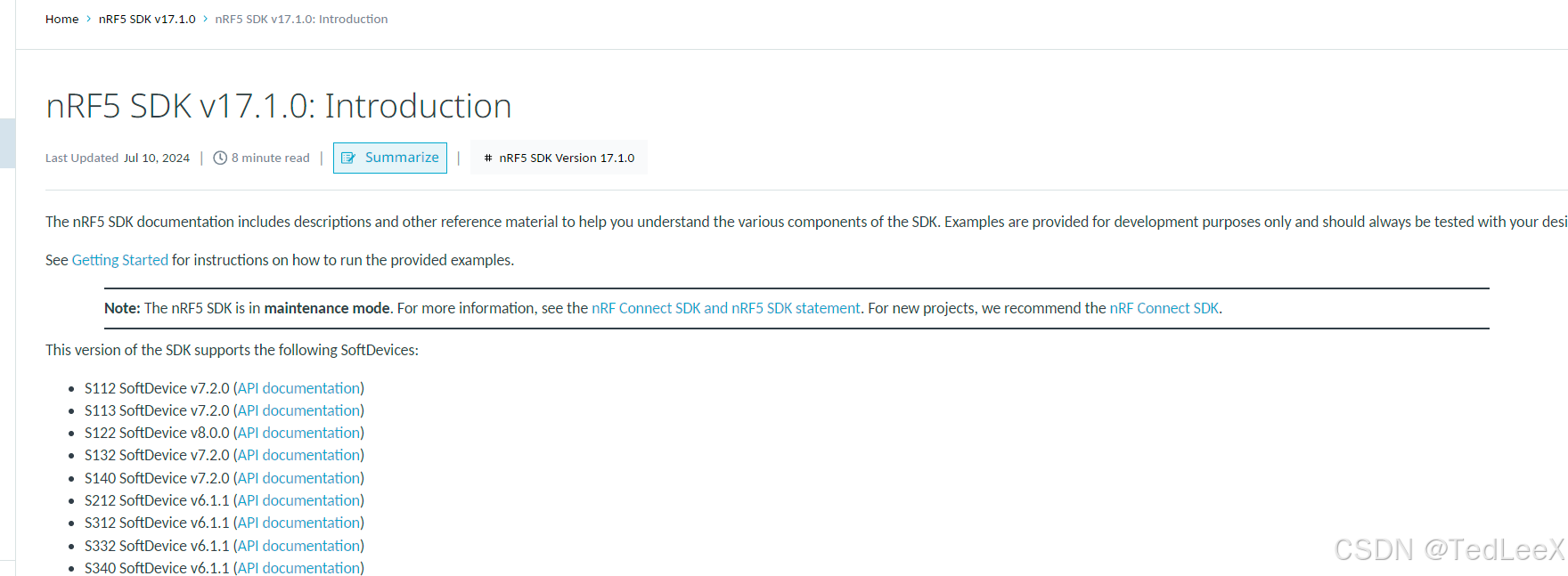
Task: Click the chevron separator after Home breadcrumb
Action: 86,19
